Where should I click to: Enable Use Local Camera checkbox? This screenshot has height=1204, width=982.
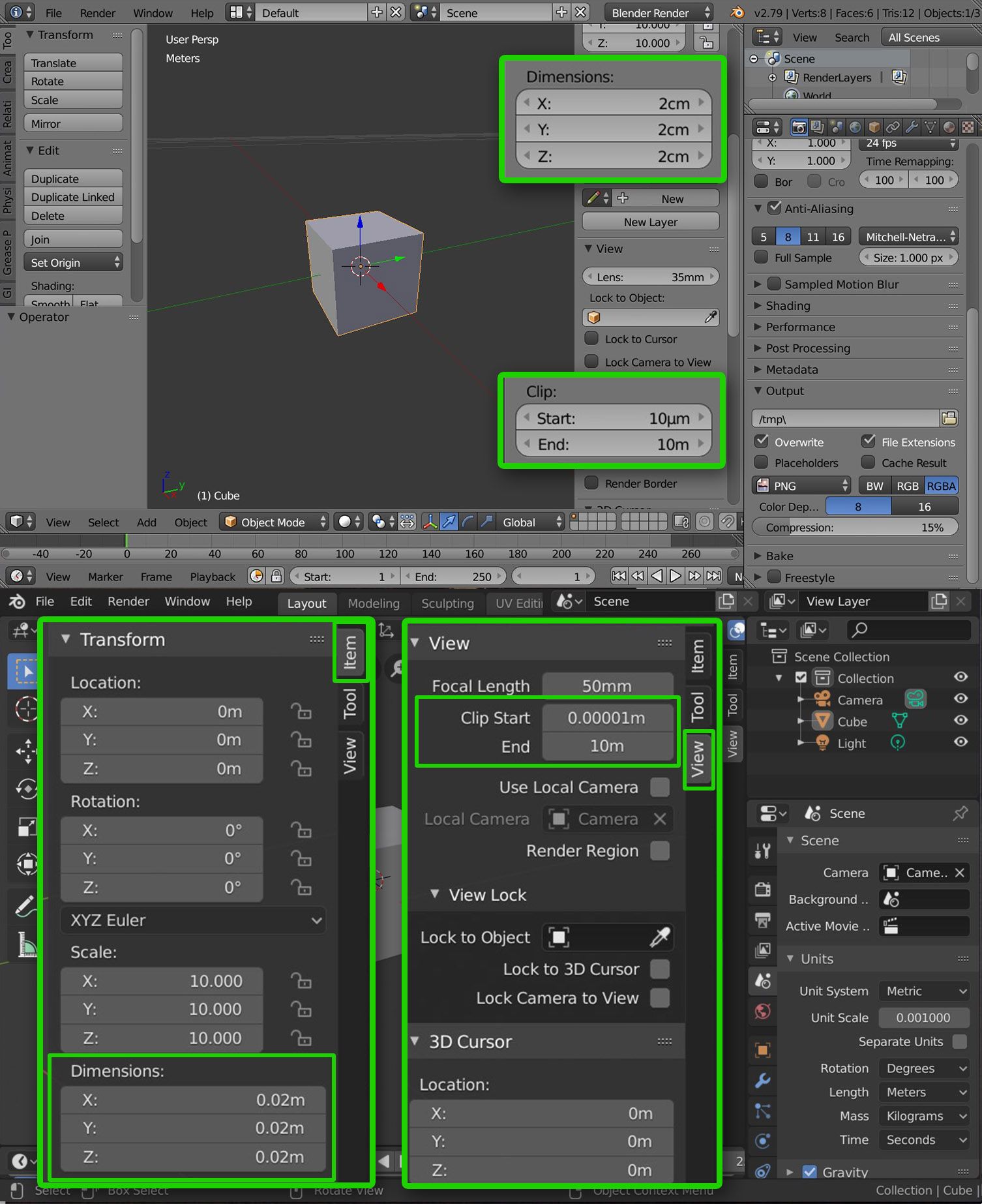coord(660,787)
